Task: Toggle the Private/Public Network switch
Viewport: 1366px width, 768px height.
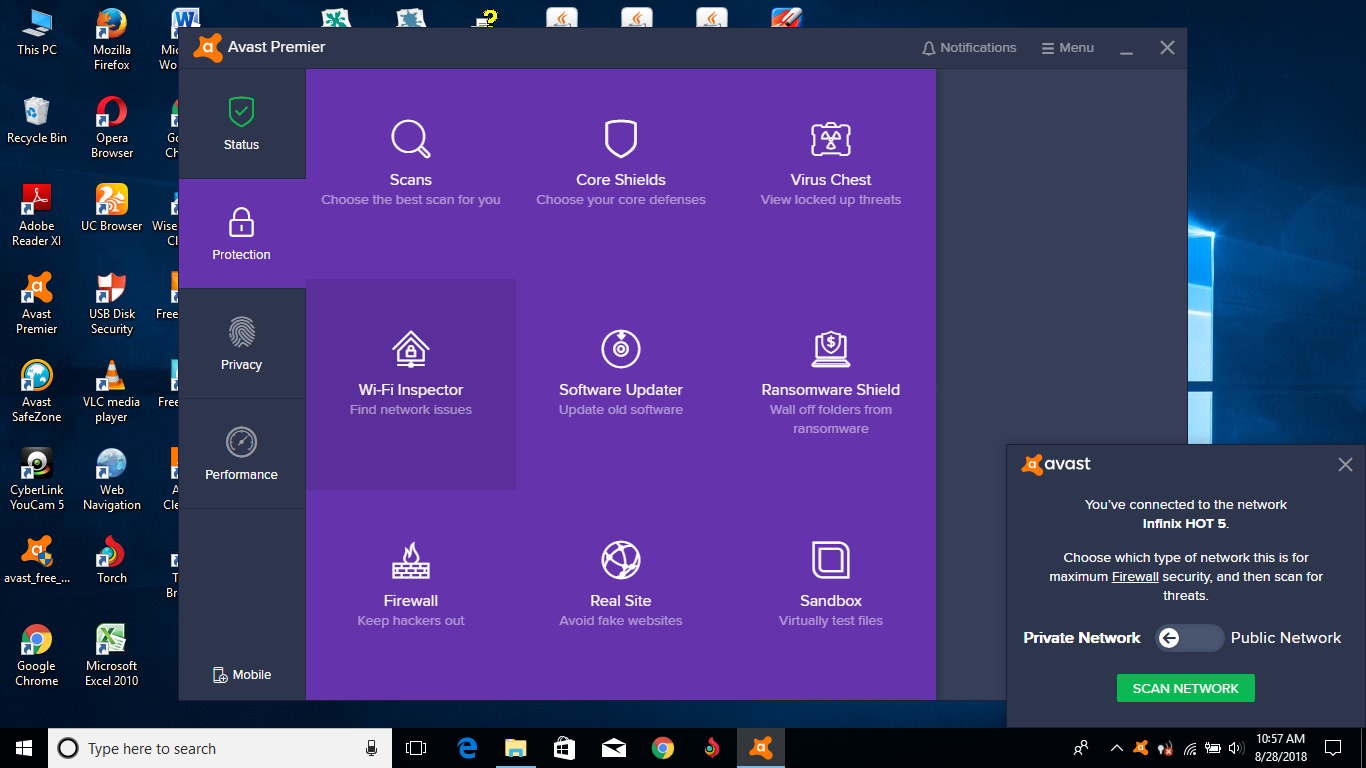Action: pos(1188,638)
